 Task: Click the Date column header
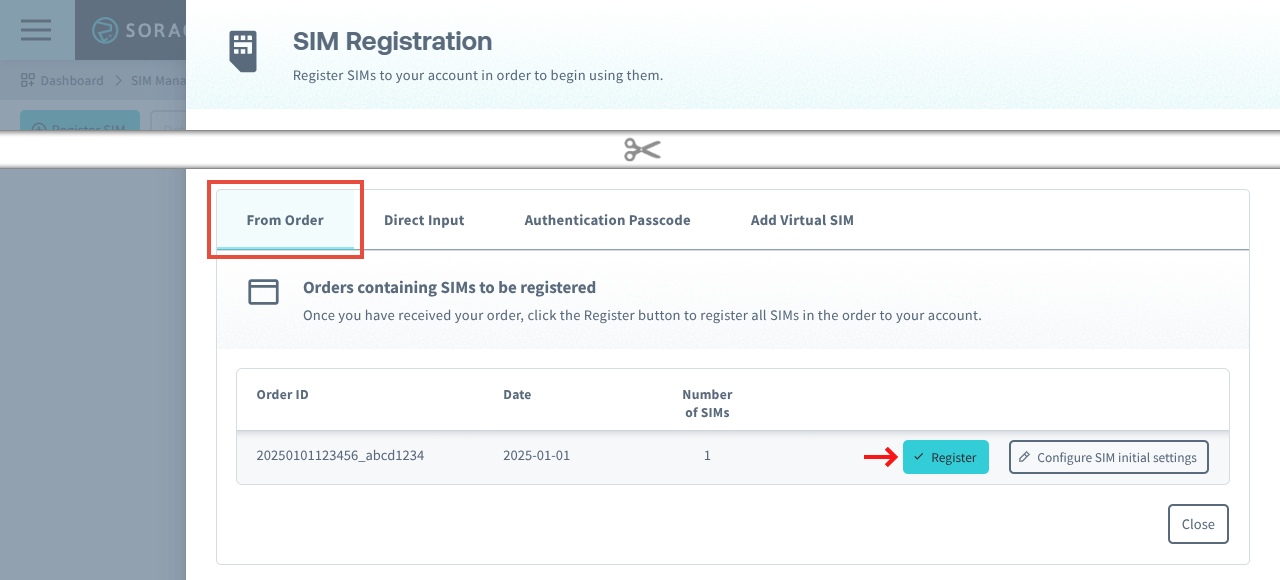pyautogui.click(x=517, y=394)
